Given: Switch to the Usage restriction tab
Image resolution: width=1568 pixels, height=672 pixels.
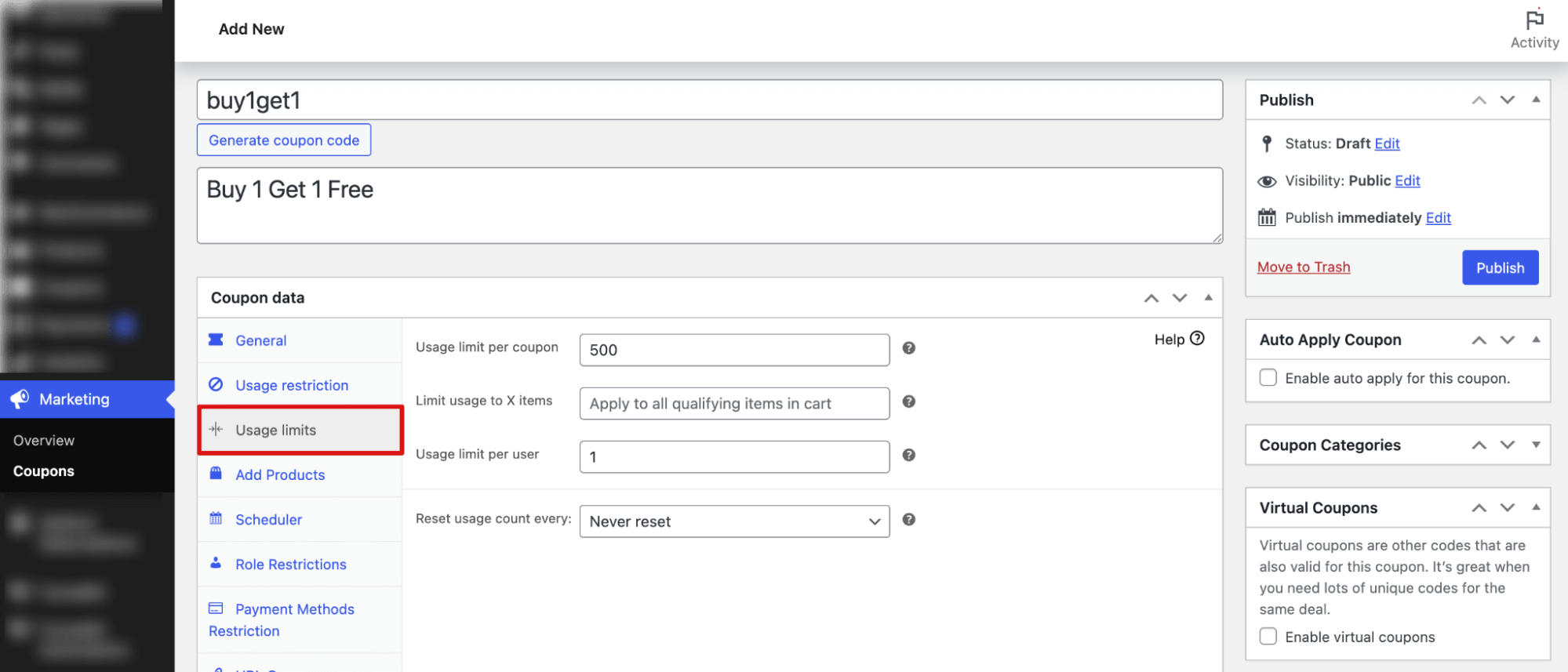Looking at the screenshot, I should point(292,385).
